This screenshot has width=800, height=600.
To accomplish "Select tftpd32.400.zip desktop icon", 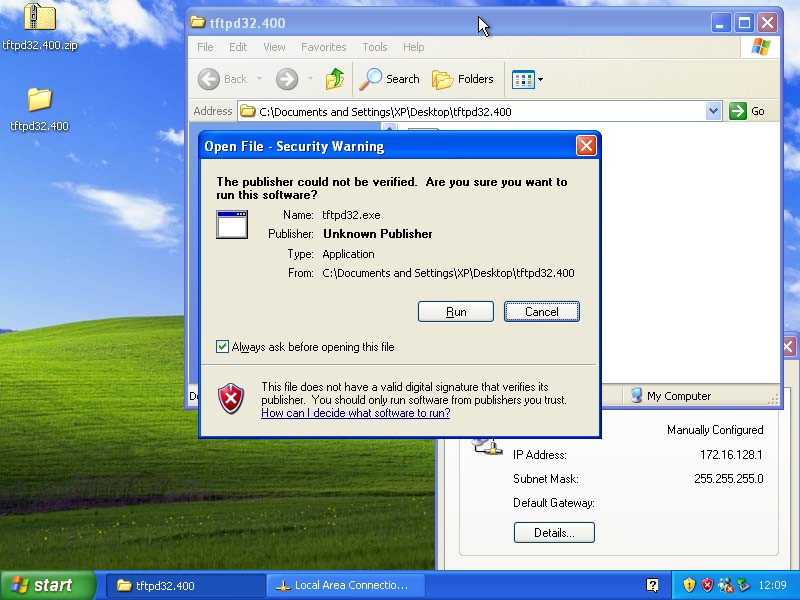I will (x=39, y=18).
